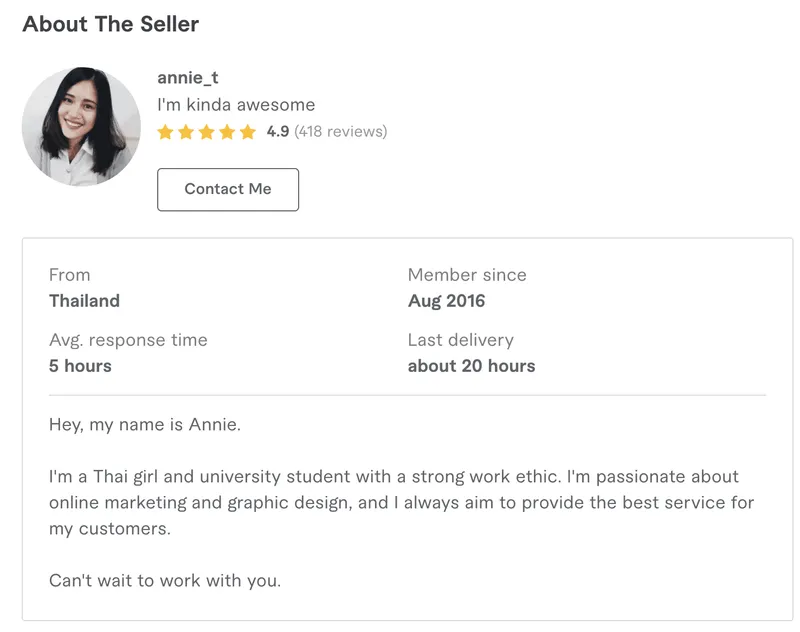Open the Contact Me dialog
This screenshot has height=632, width=800.
click(227, 189)
